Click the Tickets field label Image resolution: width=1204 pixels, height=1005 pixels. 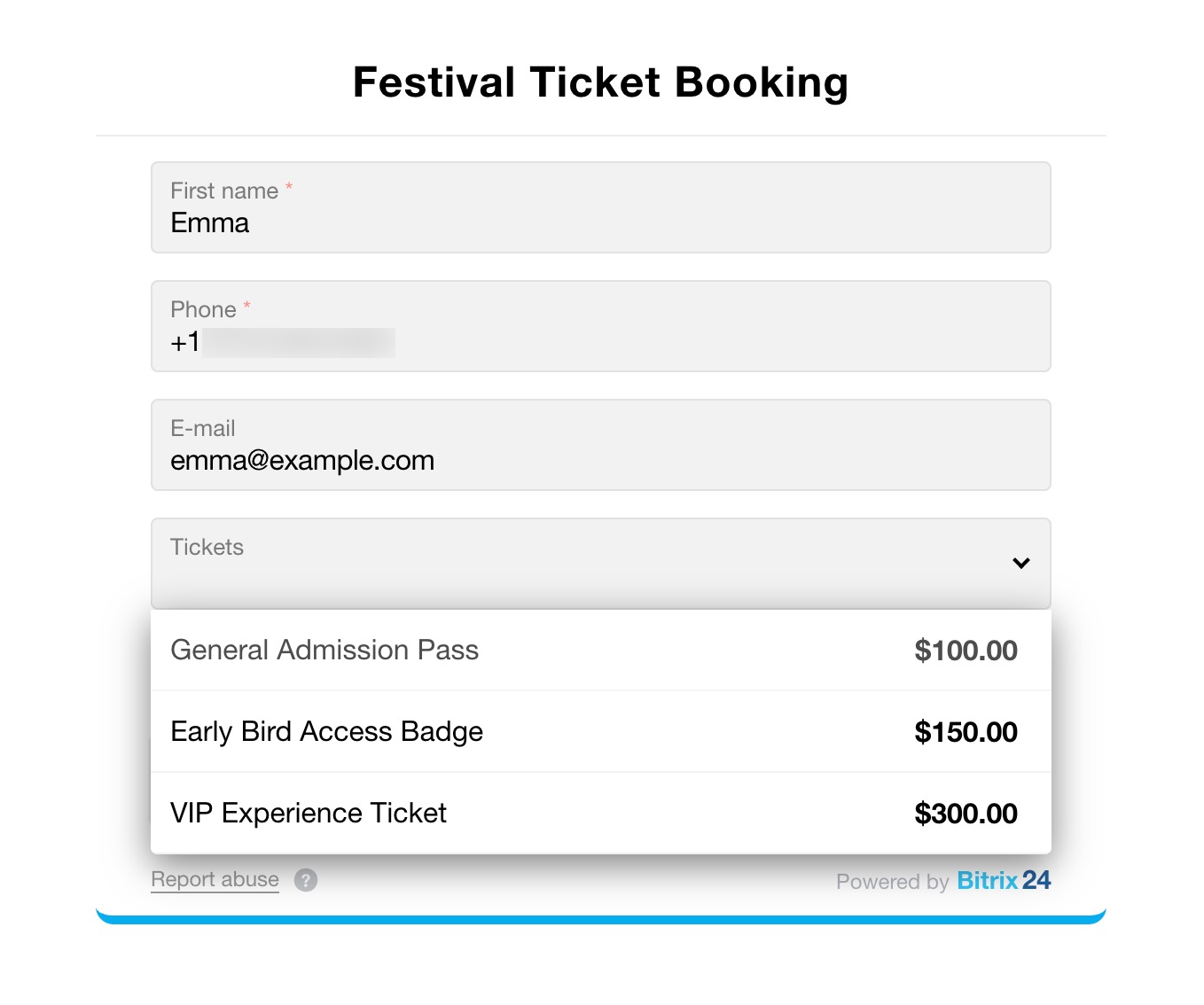click(x=207, y=547)
